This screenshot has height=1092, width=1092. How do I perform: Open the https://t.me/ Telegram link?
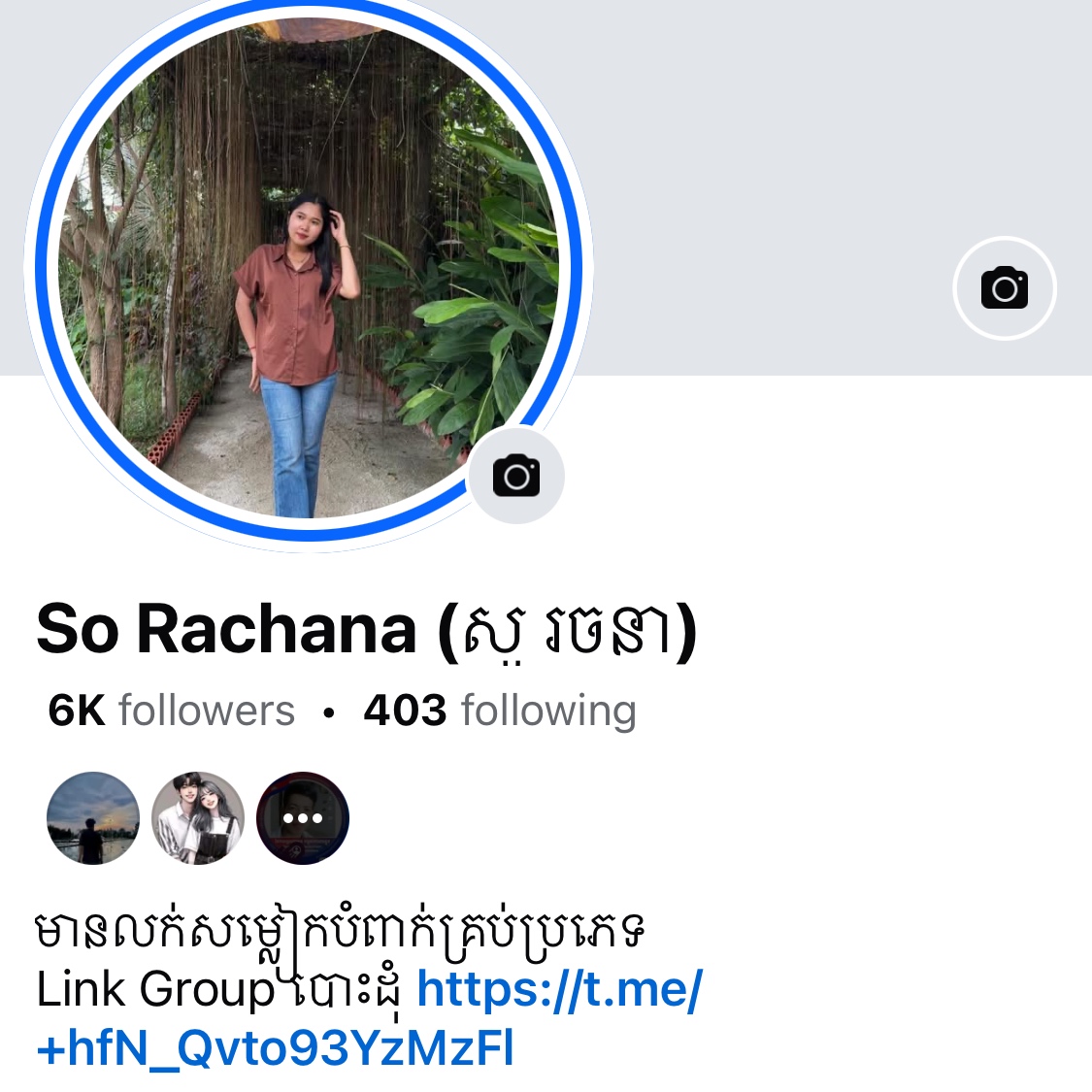(560, 989)
